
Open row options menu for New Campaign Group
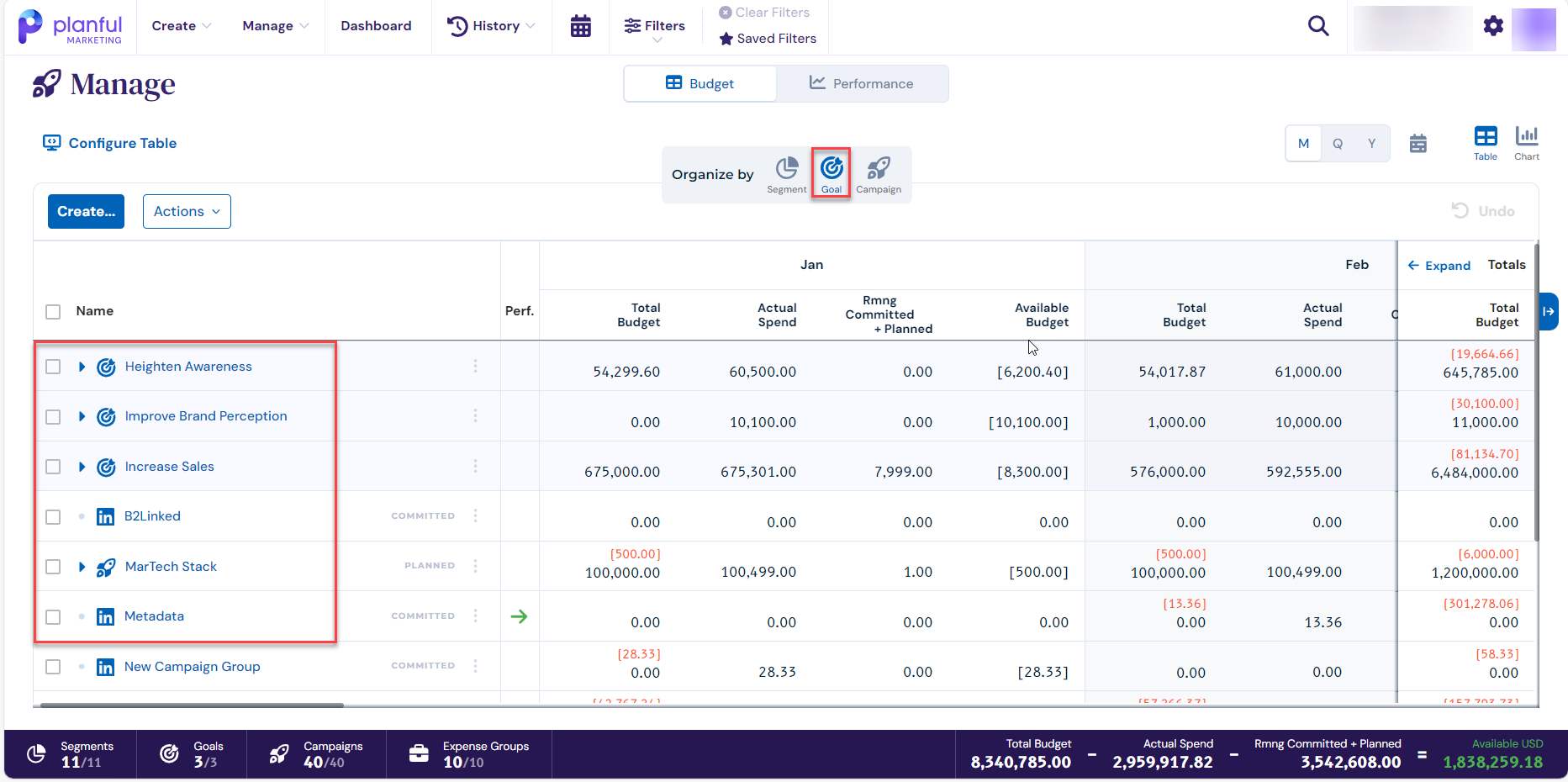(x=475, y=666)
